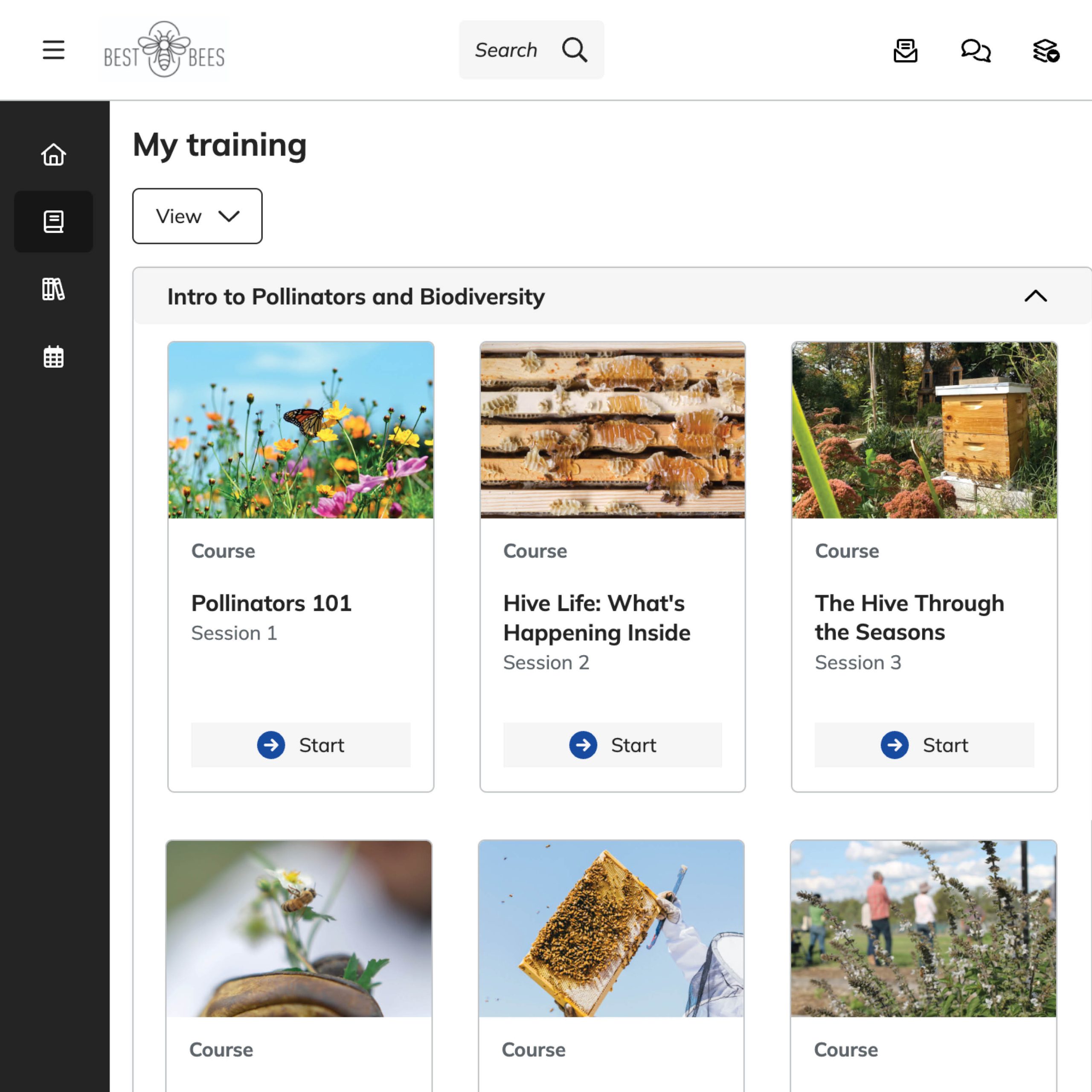This screenshot has width=1092, height=1092.
Task: Select My training book icon in sidebar
Action: [54, 221]
